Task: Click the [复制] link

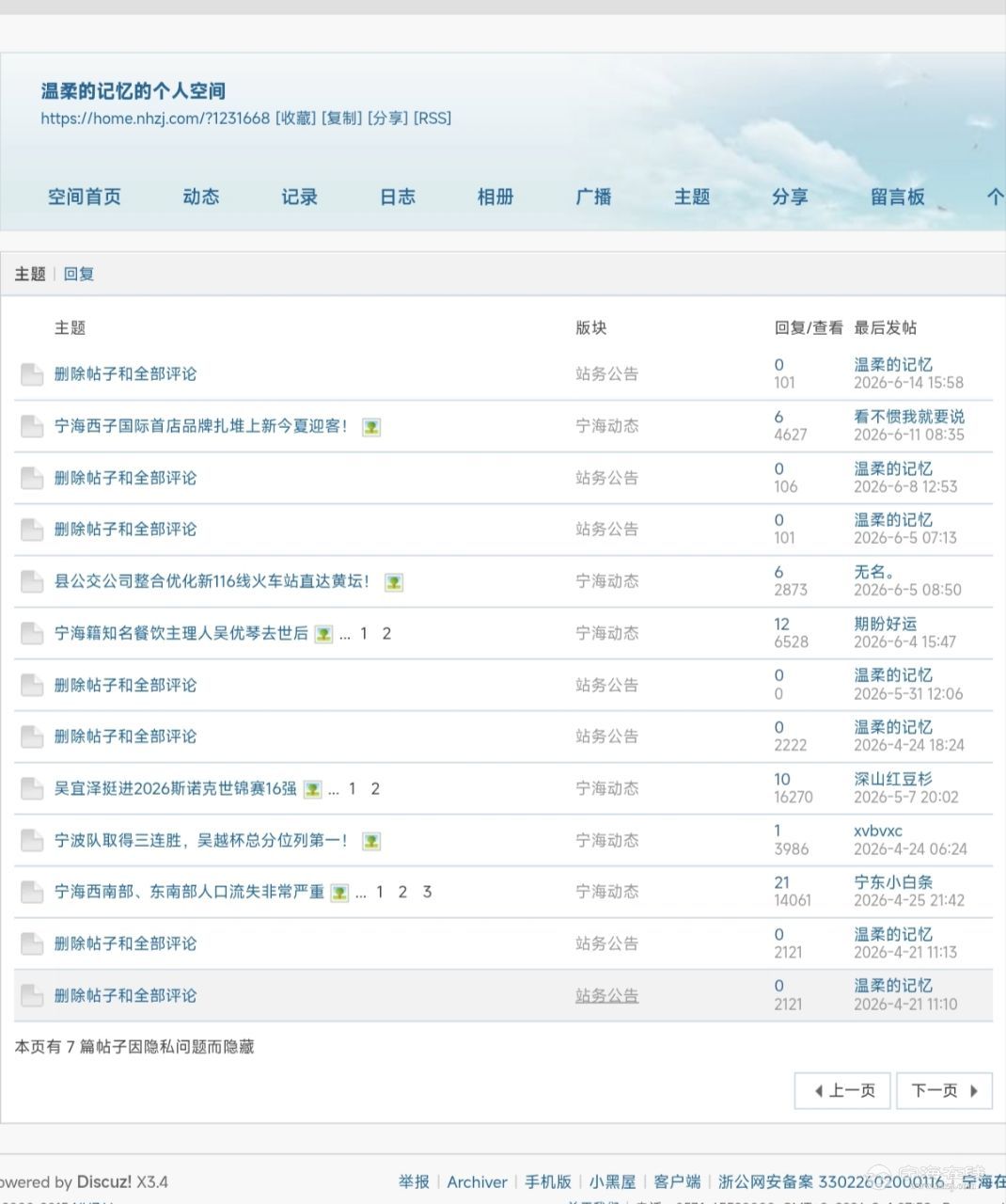Action: pos(341,119)
